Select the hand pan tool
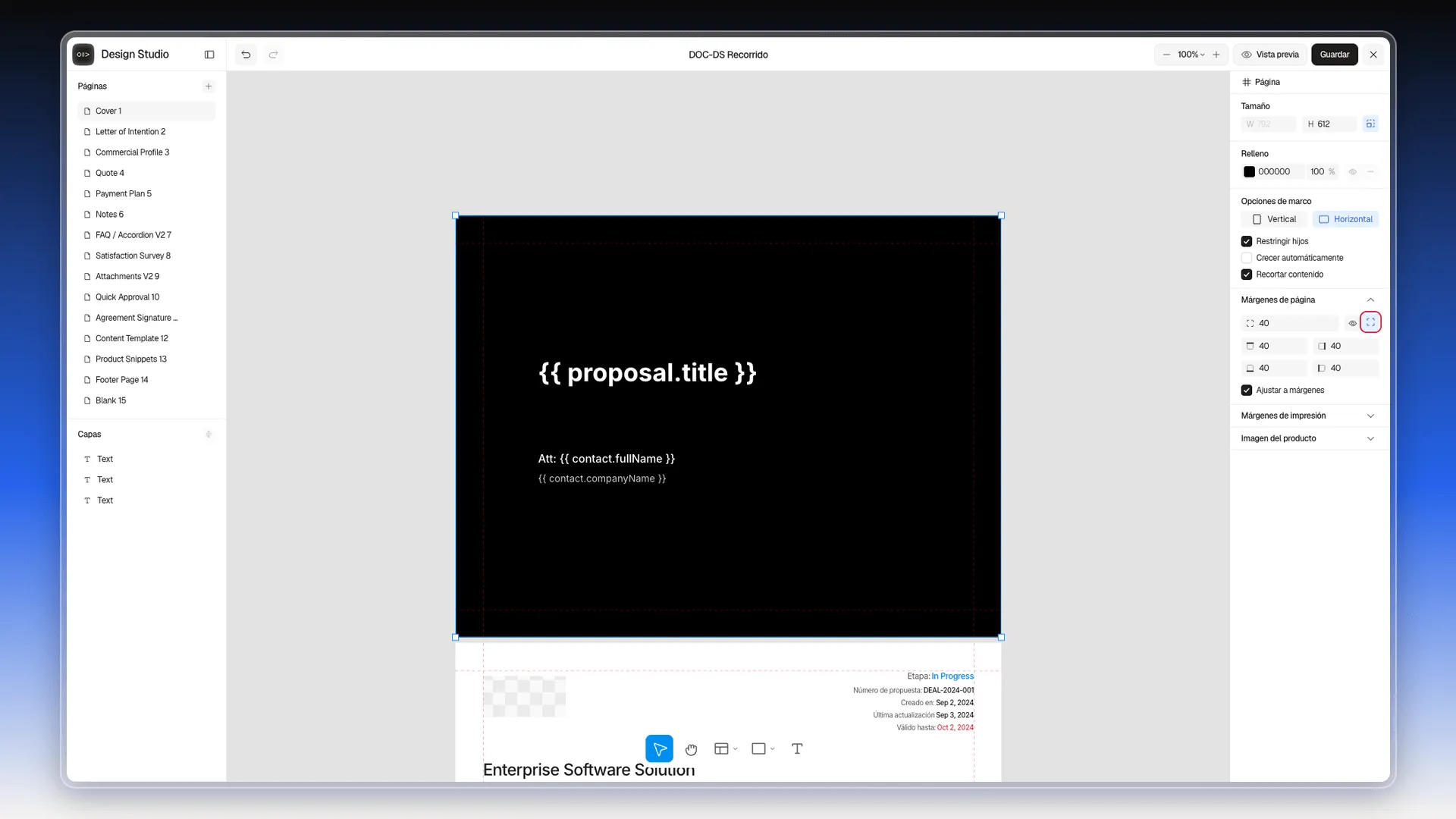This screenshot has width=1456, height=819. [691, 749]
